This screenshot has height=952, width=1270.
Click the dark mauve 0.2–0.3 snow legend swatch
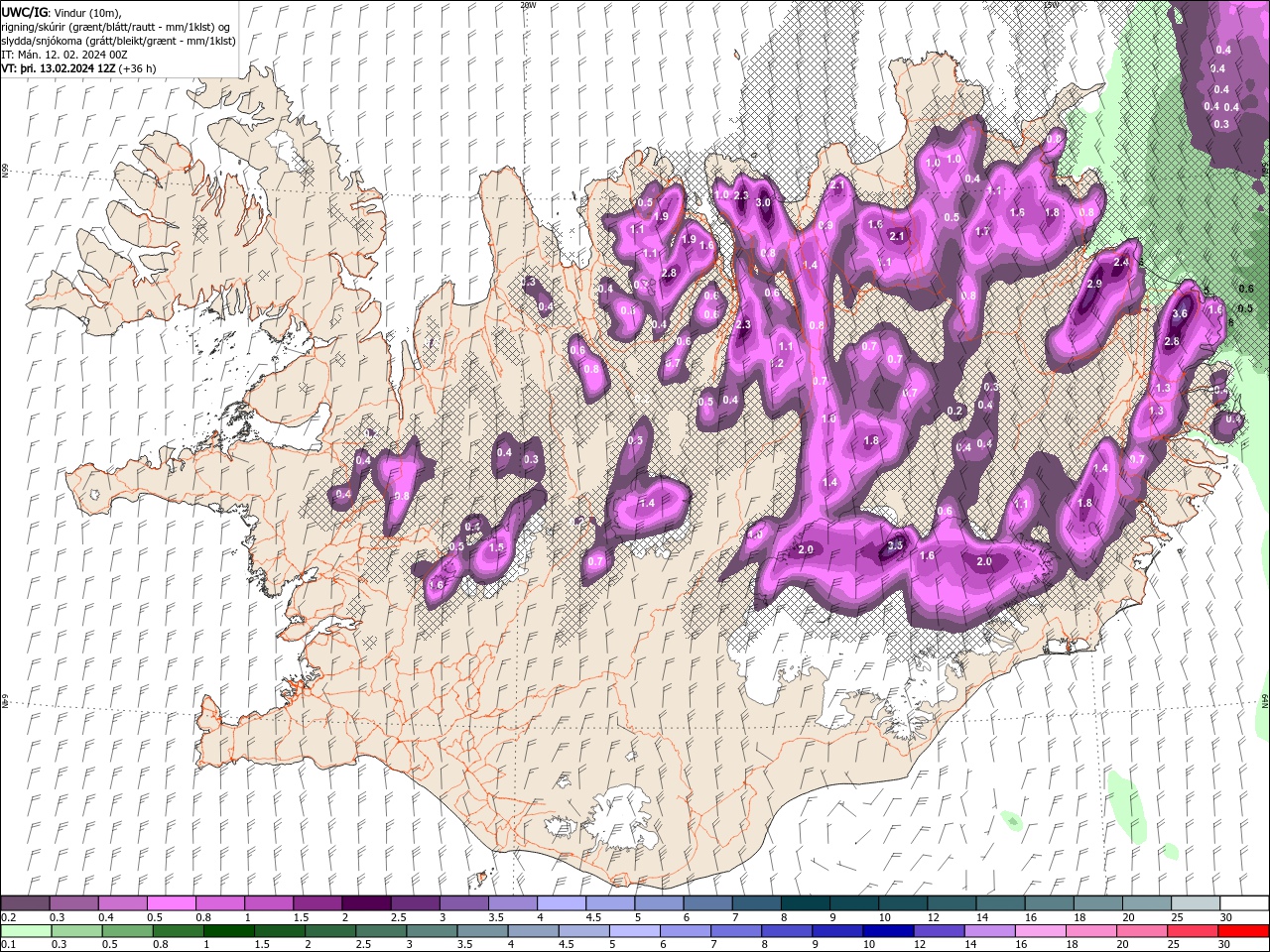[x=25, y=903]
